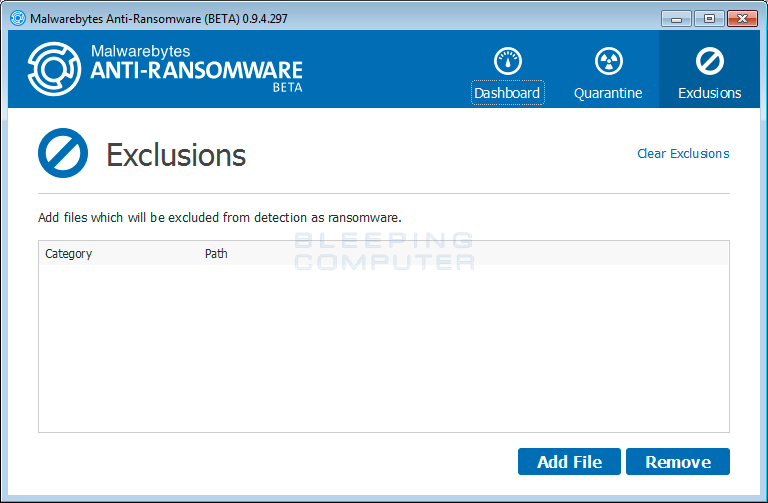Sort by the Path column header

(216, 254)
